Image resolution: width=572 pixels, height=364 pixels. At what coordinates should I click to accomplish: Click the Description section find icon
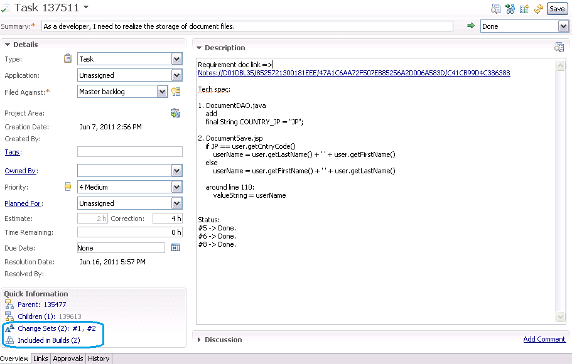click(x=559, y=47)
